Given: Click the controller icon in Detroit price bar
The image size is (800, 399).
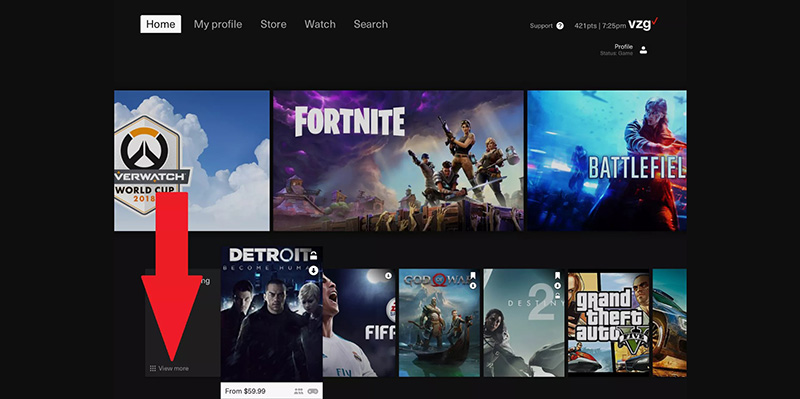Looking at the screenshot, I should (313, 391).
